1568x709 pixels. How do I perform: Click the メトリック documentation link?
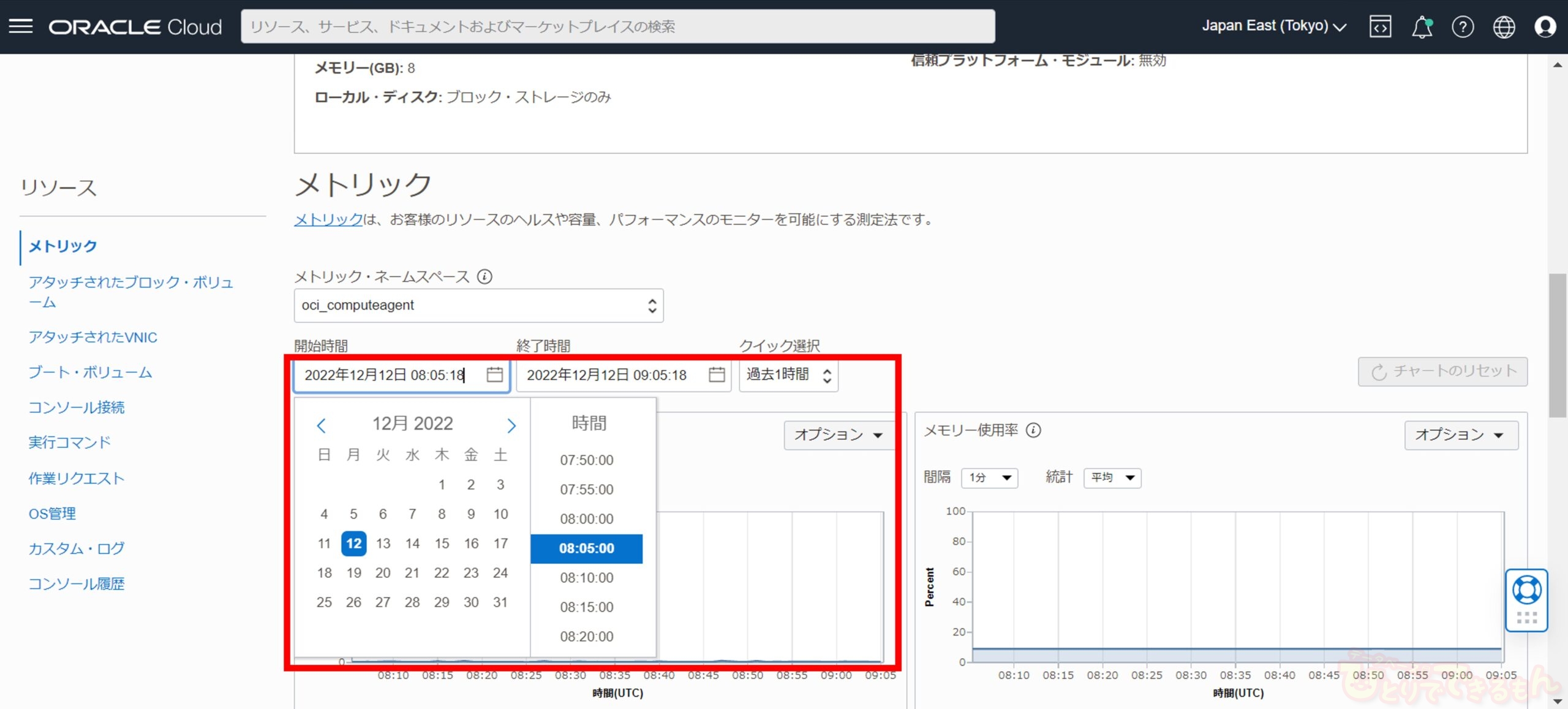click(328, 219)
